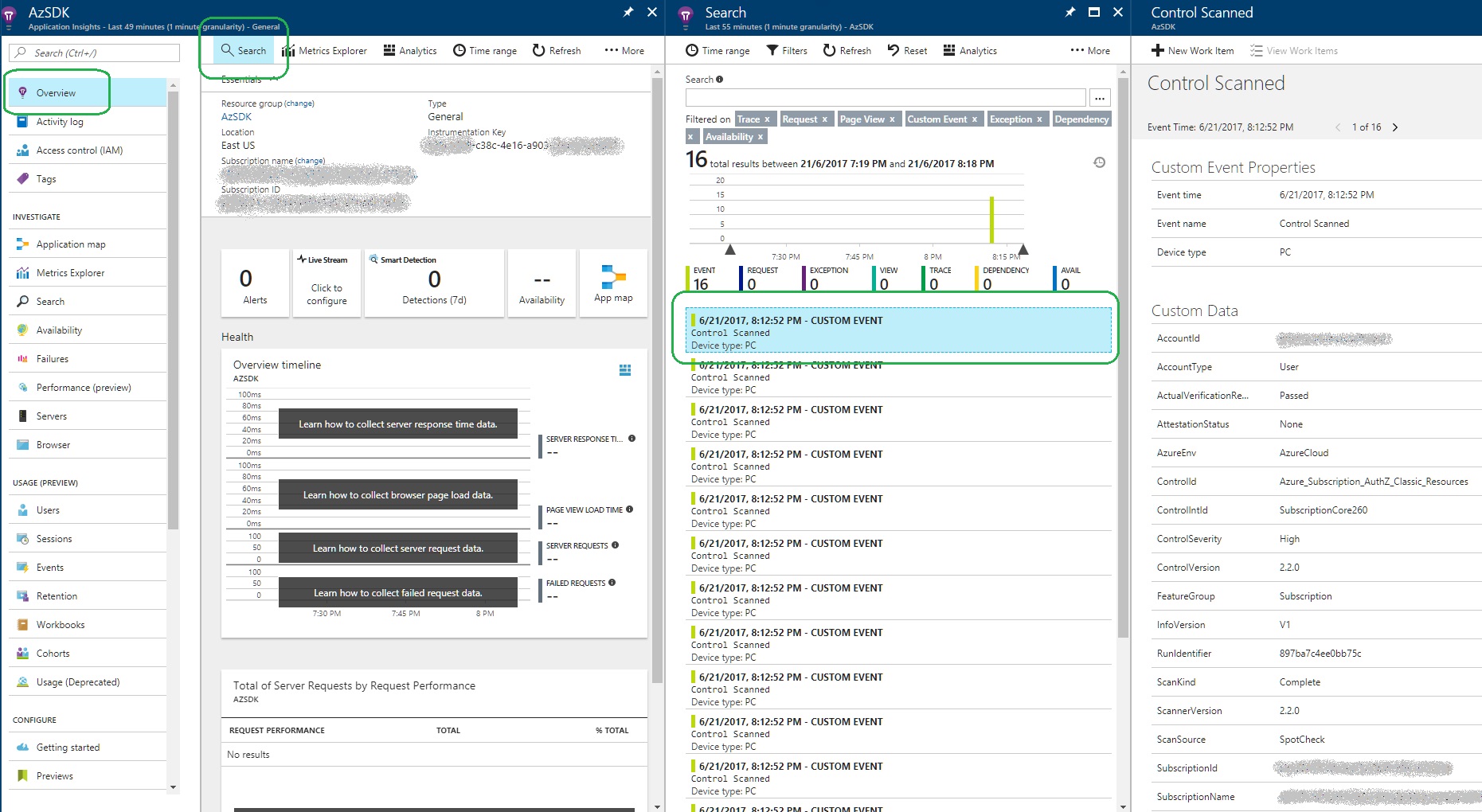Click the Cohorts icon in sidebar
Screen dimensions: 1482x812
(x=22, y=654)
